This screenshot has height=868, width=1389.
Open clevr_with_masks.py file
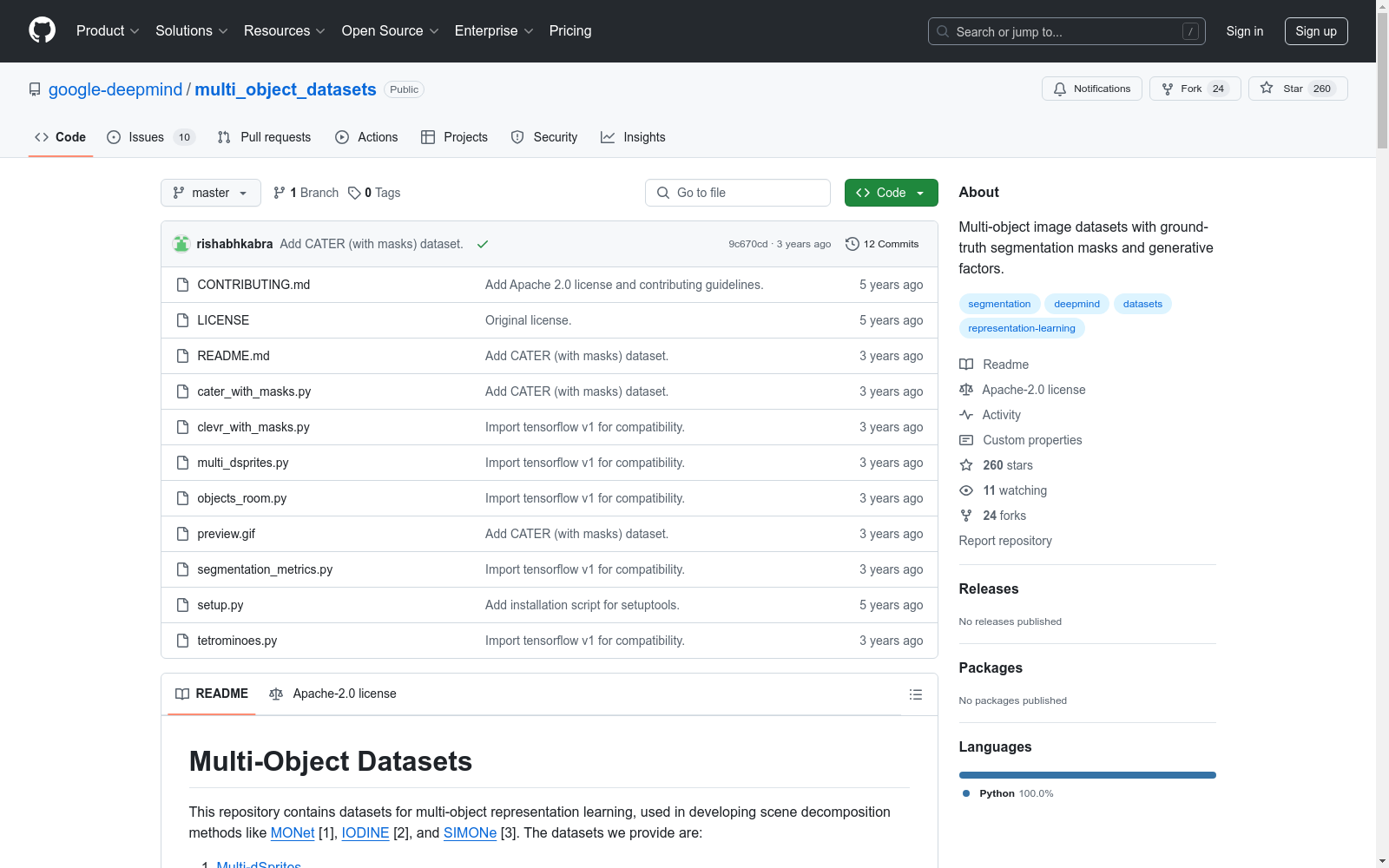point(253,427)
